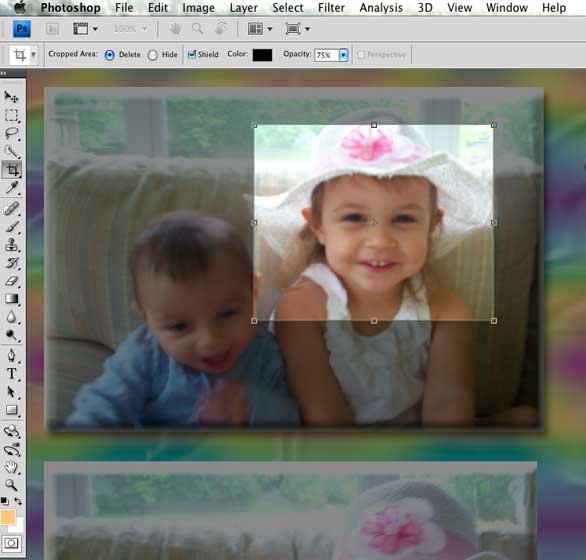Open the Analysis menu
586x560 pixels.
tap(381, 7)
